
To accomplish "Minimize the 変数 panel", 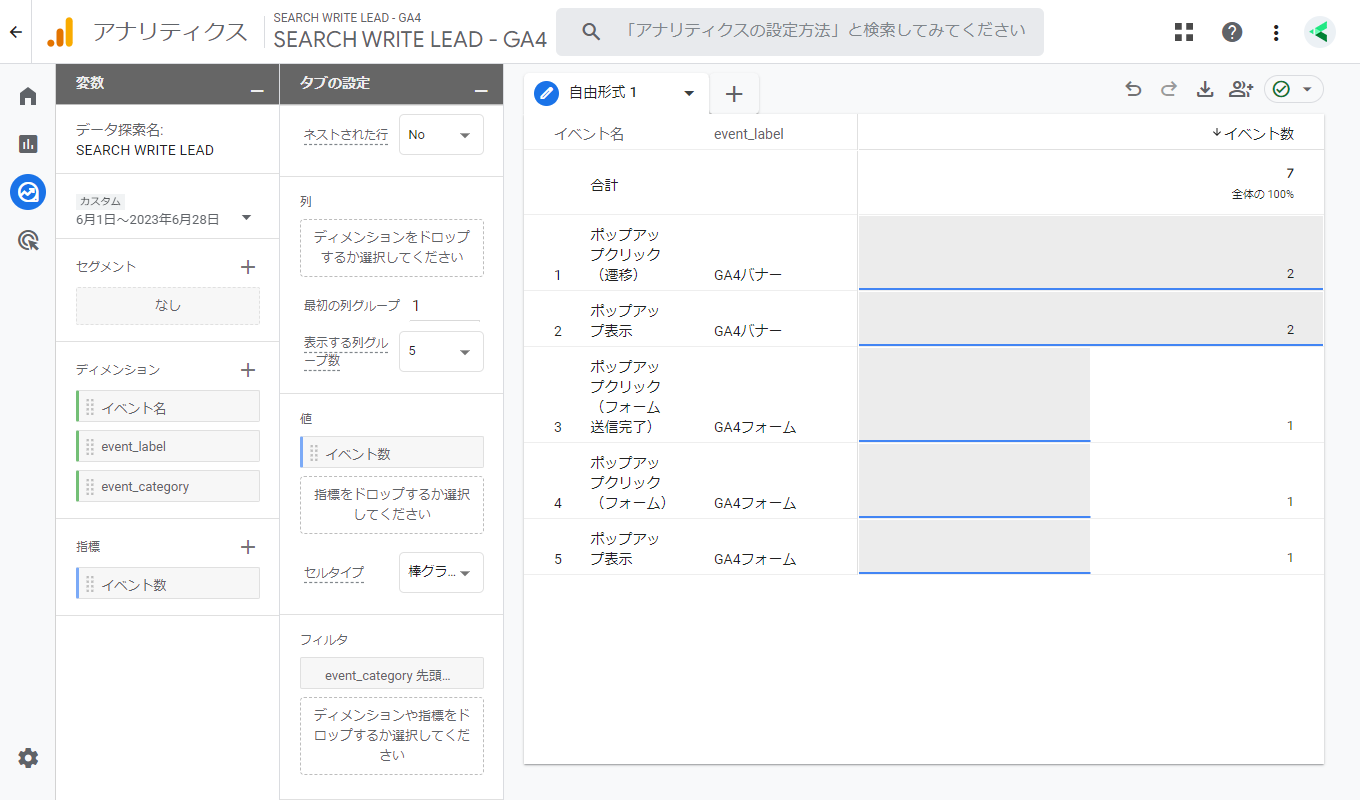I will point(258,90).
